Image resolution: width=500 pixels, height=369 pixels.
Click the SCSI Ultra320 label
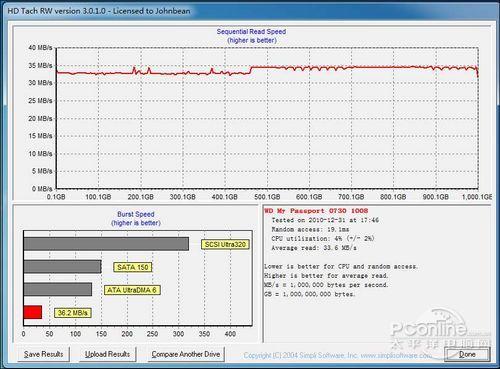(225, 244)
